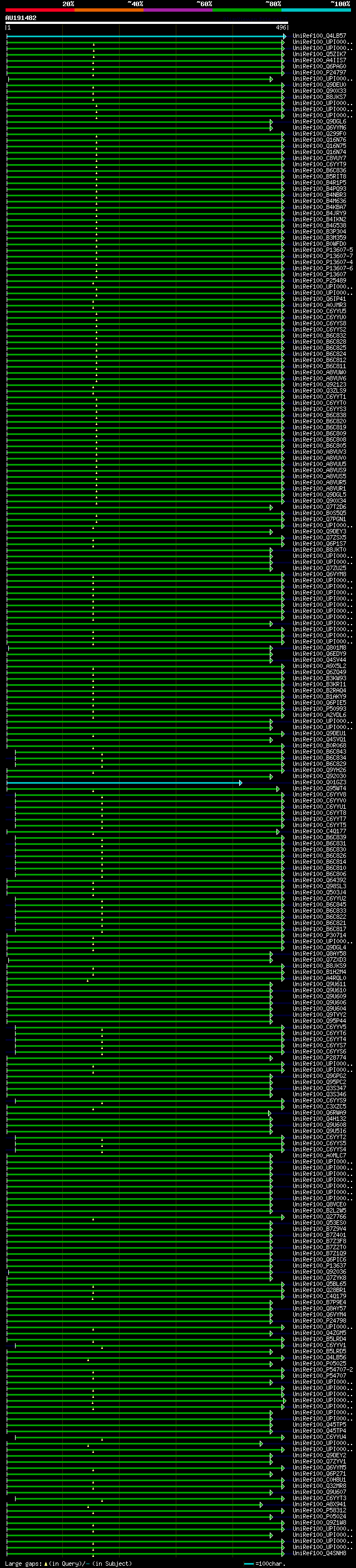Click the cyan ~100% identity legend segment
This screenshot has height=1568, width=356.
pyautogui.click(x=316, y=11)
